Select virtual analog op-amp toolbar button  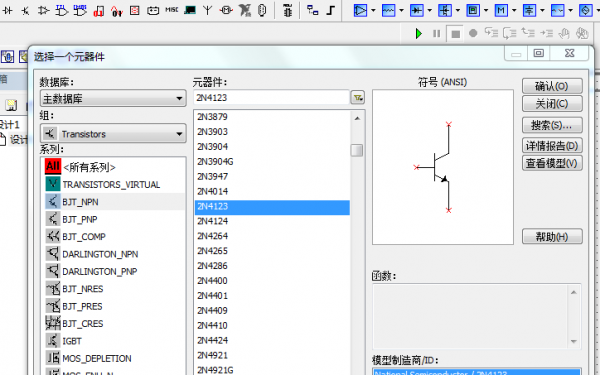pos(360,10)
